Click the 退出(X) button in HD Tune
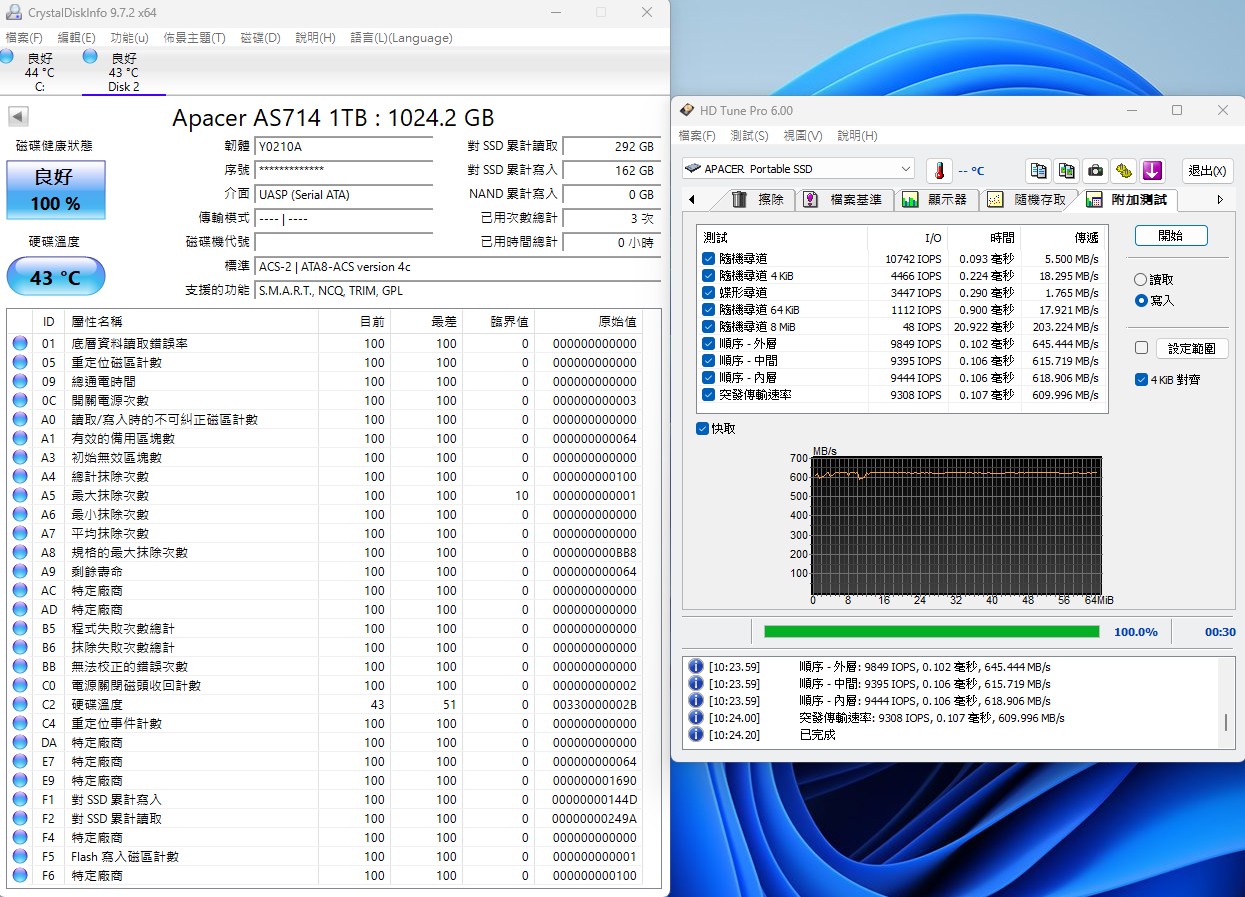This screenshot has width=1245, height=897. pos(1206,170)
